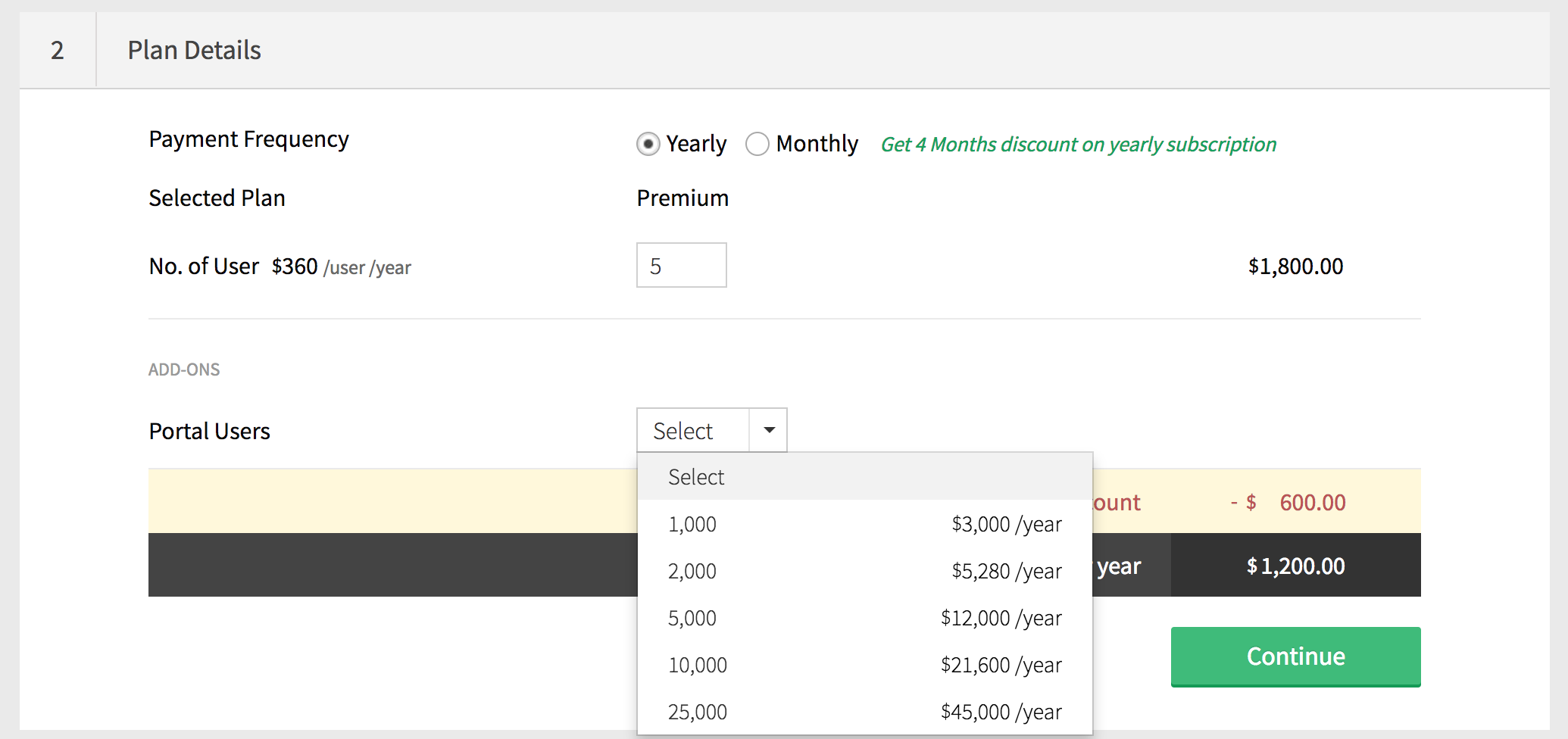Select the highlighted "Select" placeholder option

(x=864, y=477)
